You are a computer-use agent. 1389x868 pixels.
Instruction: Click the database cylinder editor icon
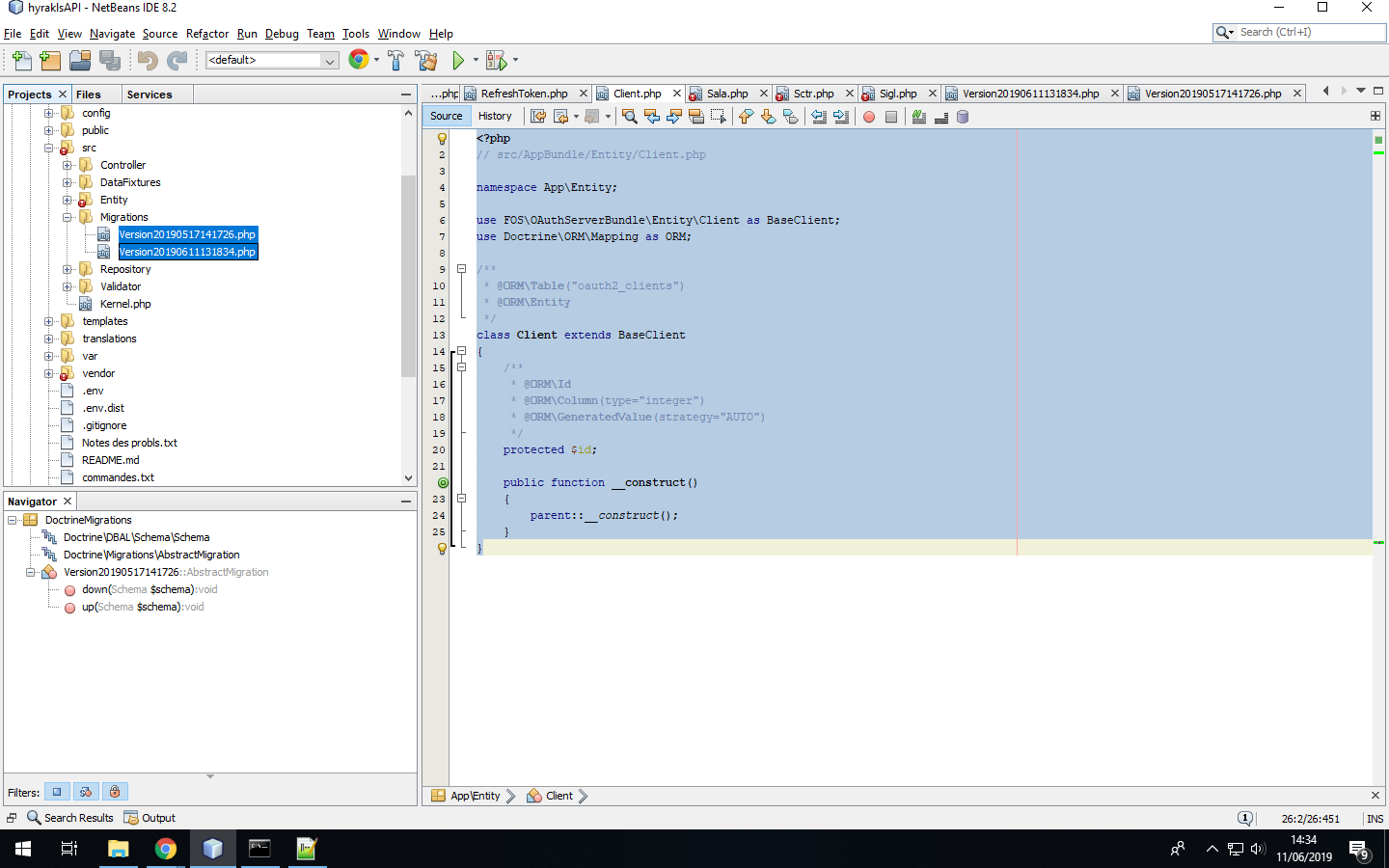pos(963,117)
